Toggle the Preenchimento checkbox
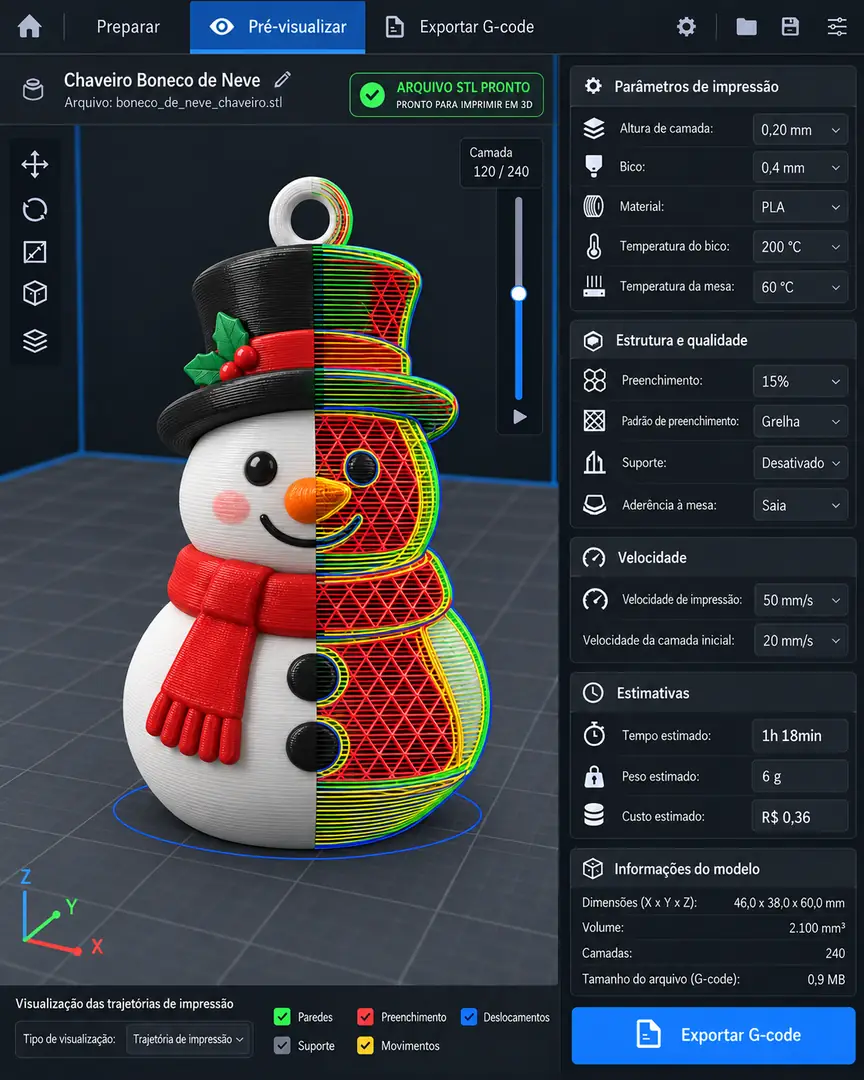This screenshot has height=1080, width=864. (365, 1017)
